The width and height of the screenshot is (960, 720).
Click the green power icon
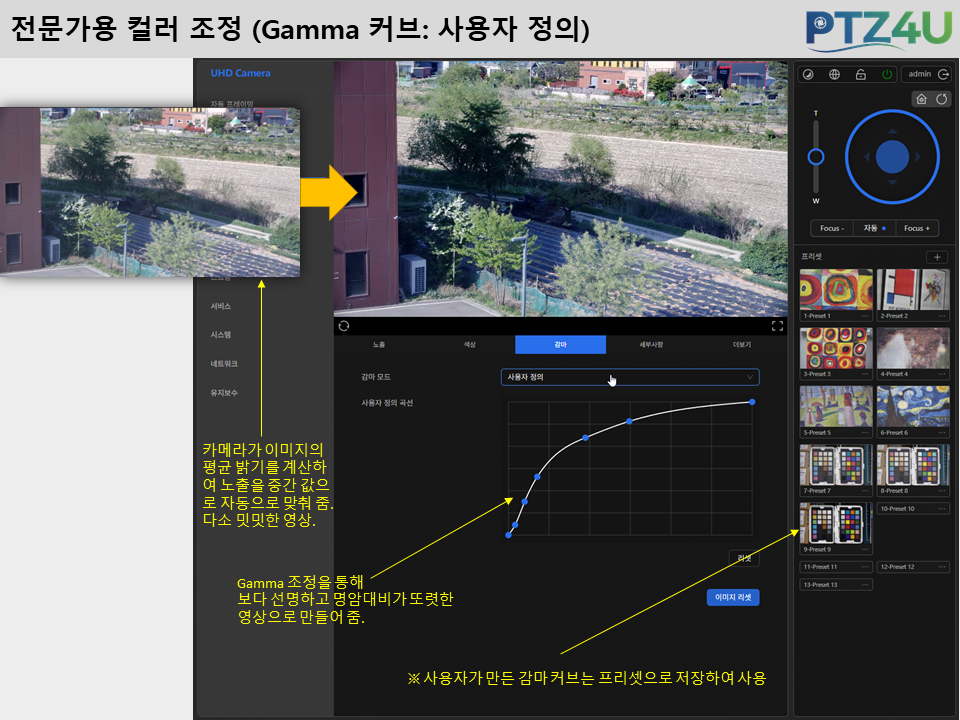[x=887, y=75]
